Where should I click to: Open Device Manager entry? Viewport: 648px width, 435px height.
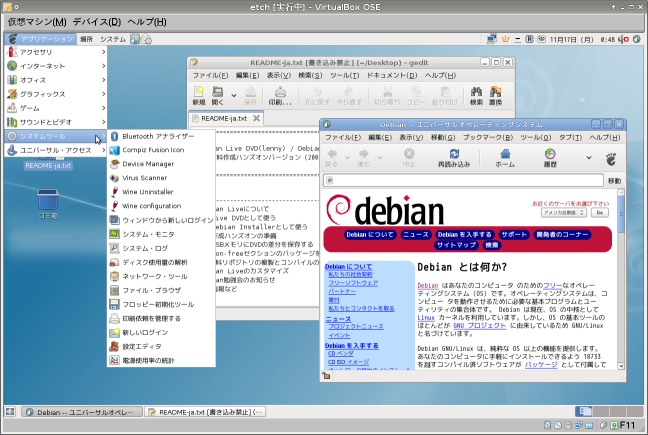161,164
